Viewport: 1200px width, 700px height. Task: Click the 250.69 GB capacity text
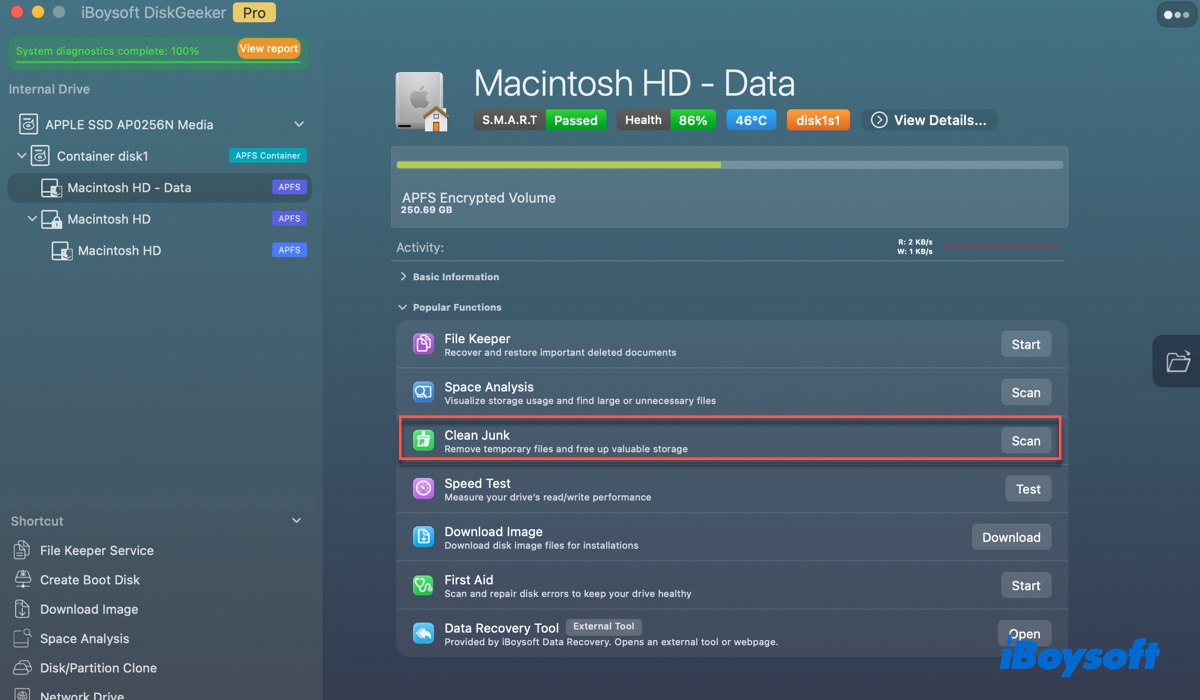(x=427, y=211)
